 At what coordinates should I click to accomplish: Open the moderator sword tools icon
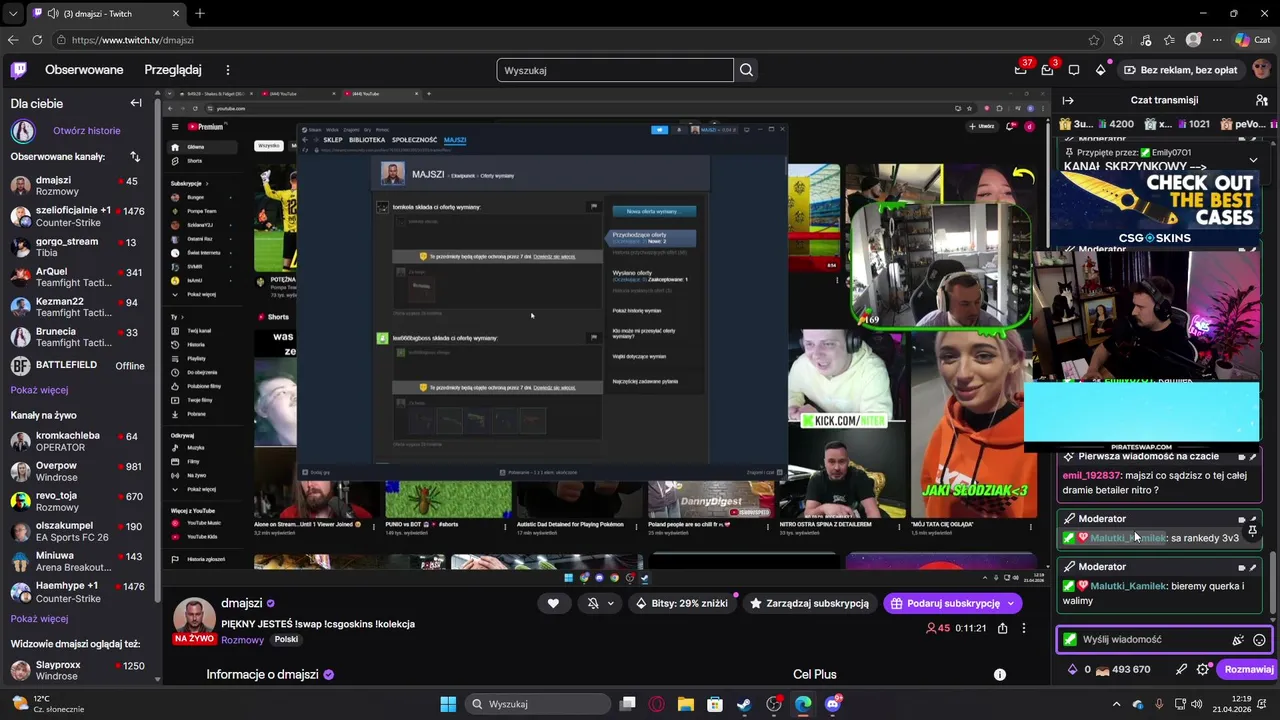[1181, 670]
